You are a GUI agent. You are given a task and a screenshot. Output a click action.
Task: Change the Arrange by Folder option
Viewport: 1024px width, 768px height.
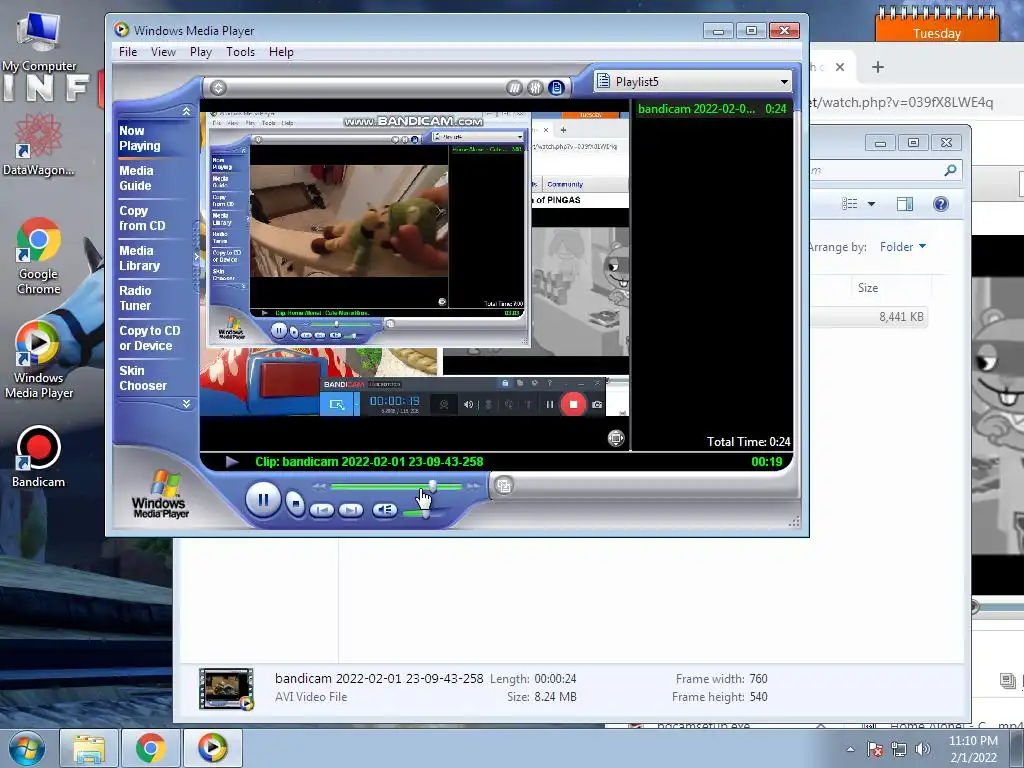point(903,247)
